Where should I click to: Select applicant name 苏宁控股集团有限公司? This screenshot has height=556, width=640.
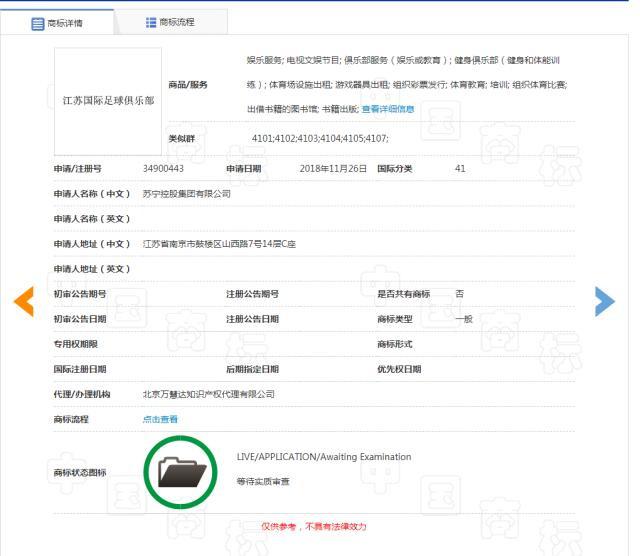[x=187, y=194]
